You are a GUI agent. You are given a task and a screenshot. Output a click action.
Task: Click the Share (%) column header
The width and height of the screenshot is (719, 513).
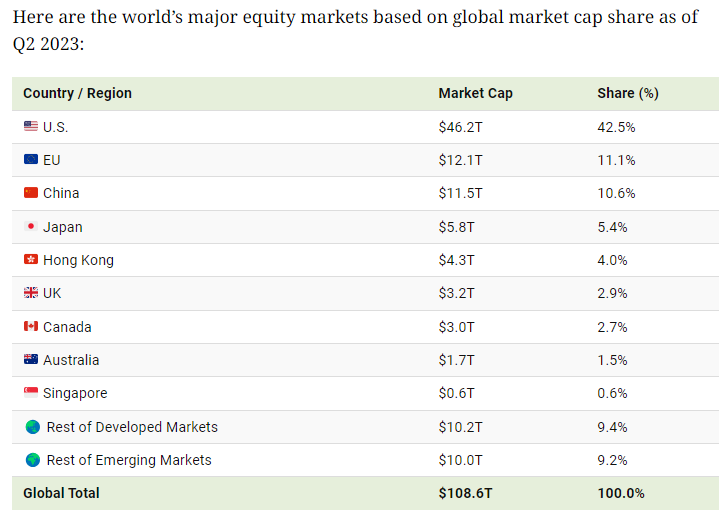click(x=627, y=93)
